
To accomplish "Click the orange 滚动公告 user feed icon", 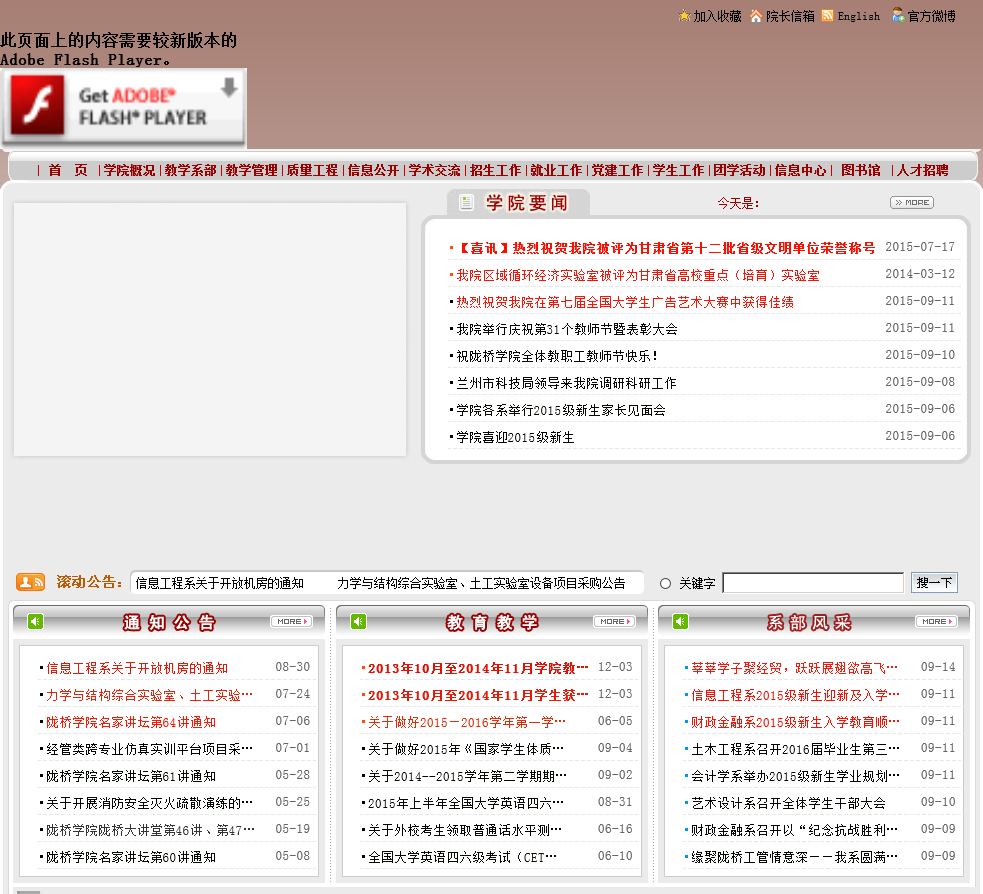I will tap(30, 582).
